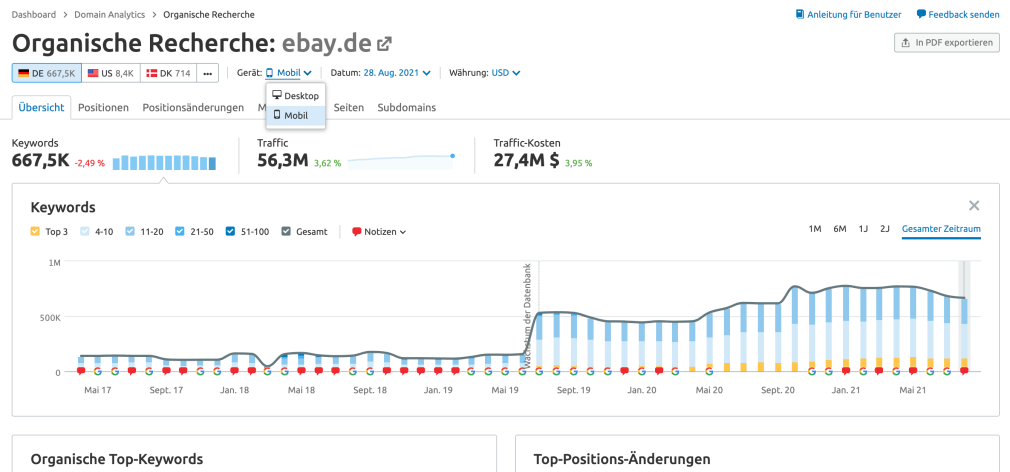Click the In PDF exportieren button
This screenshot has width=1010, height=472.
coord(947,43)
